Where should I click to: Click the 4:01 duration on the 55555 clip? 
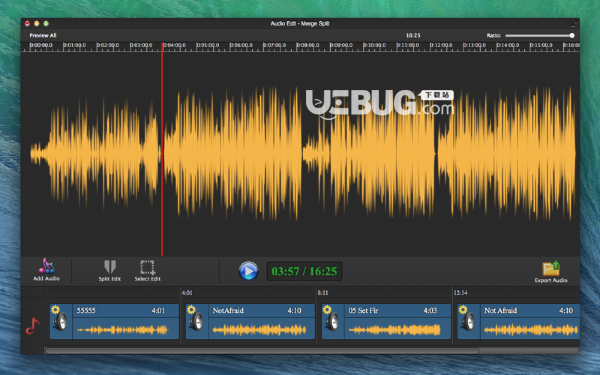click(x=158, y=310)
